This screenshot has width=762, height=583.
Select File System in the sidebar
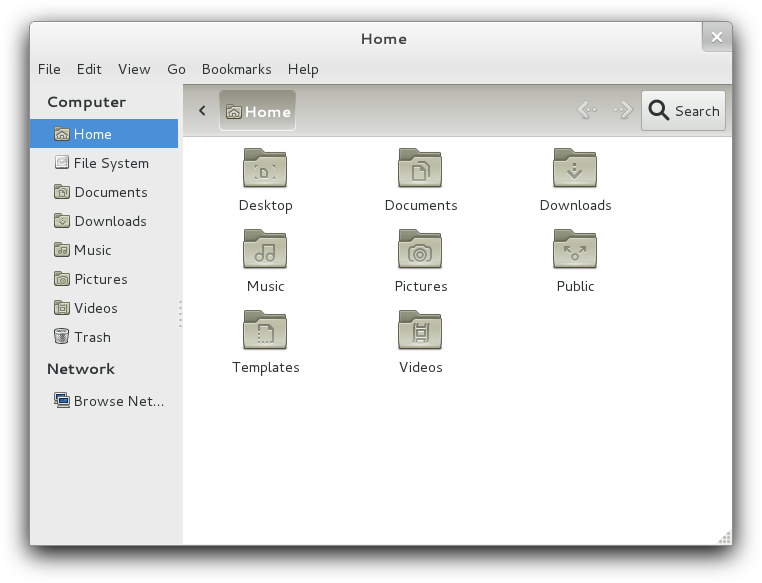104,163
